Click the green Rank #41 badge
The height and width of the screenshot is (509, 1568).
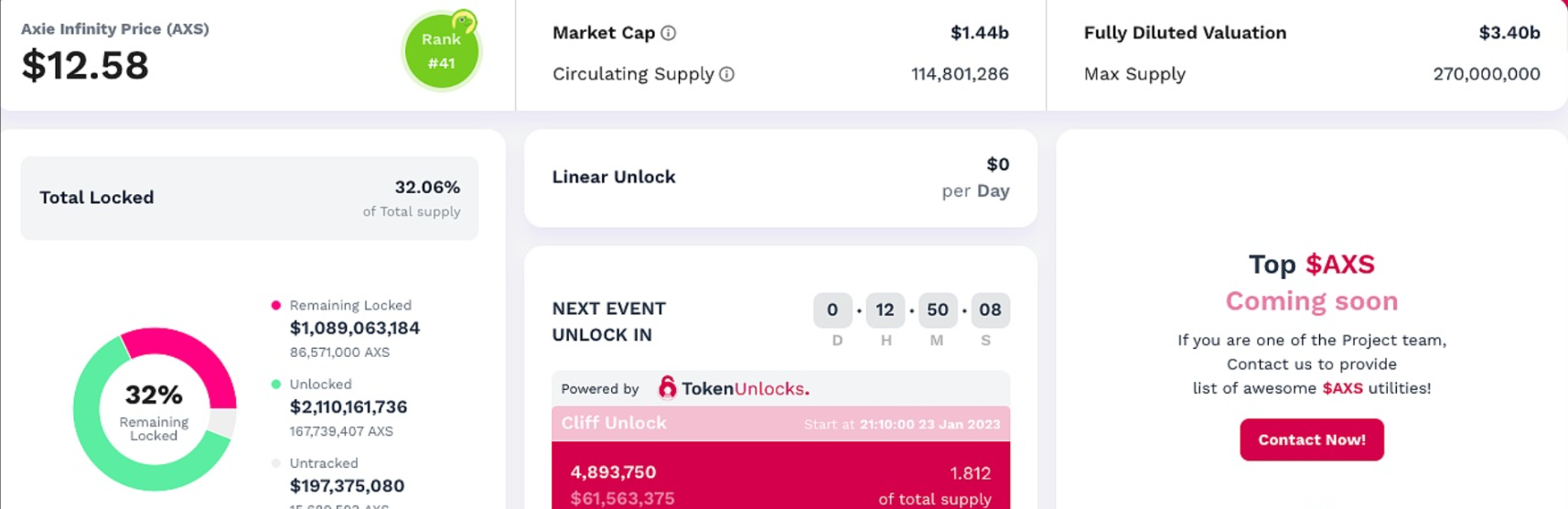pyautogui.click(x=441, y=51)
